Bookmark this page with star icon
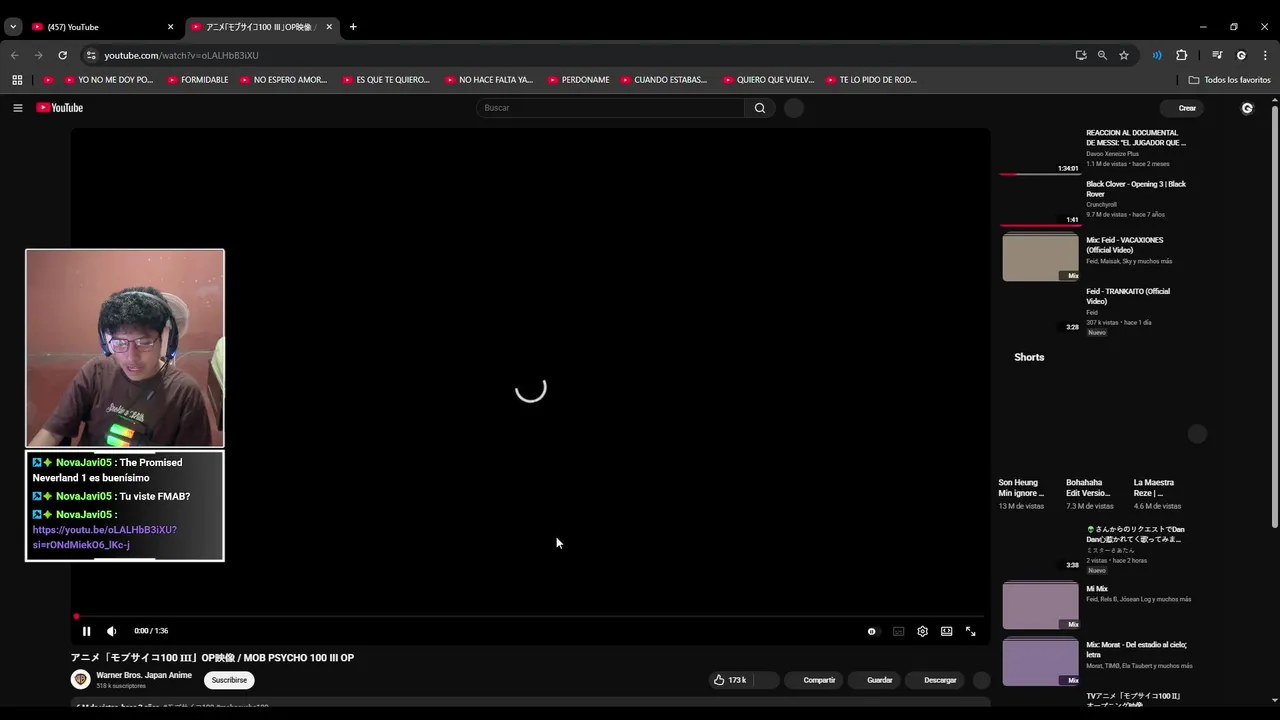The width and height of the screenshot is (1280, 720). [1124, 55]
